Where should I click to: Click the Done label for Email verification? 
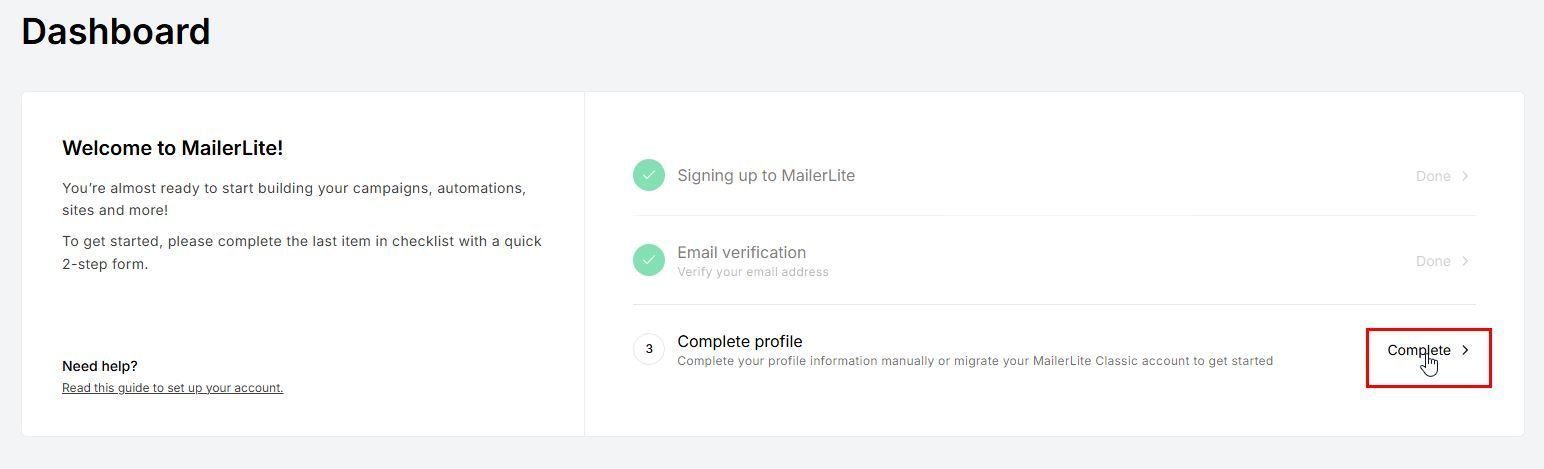click(x=1432, y=261)
